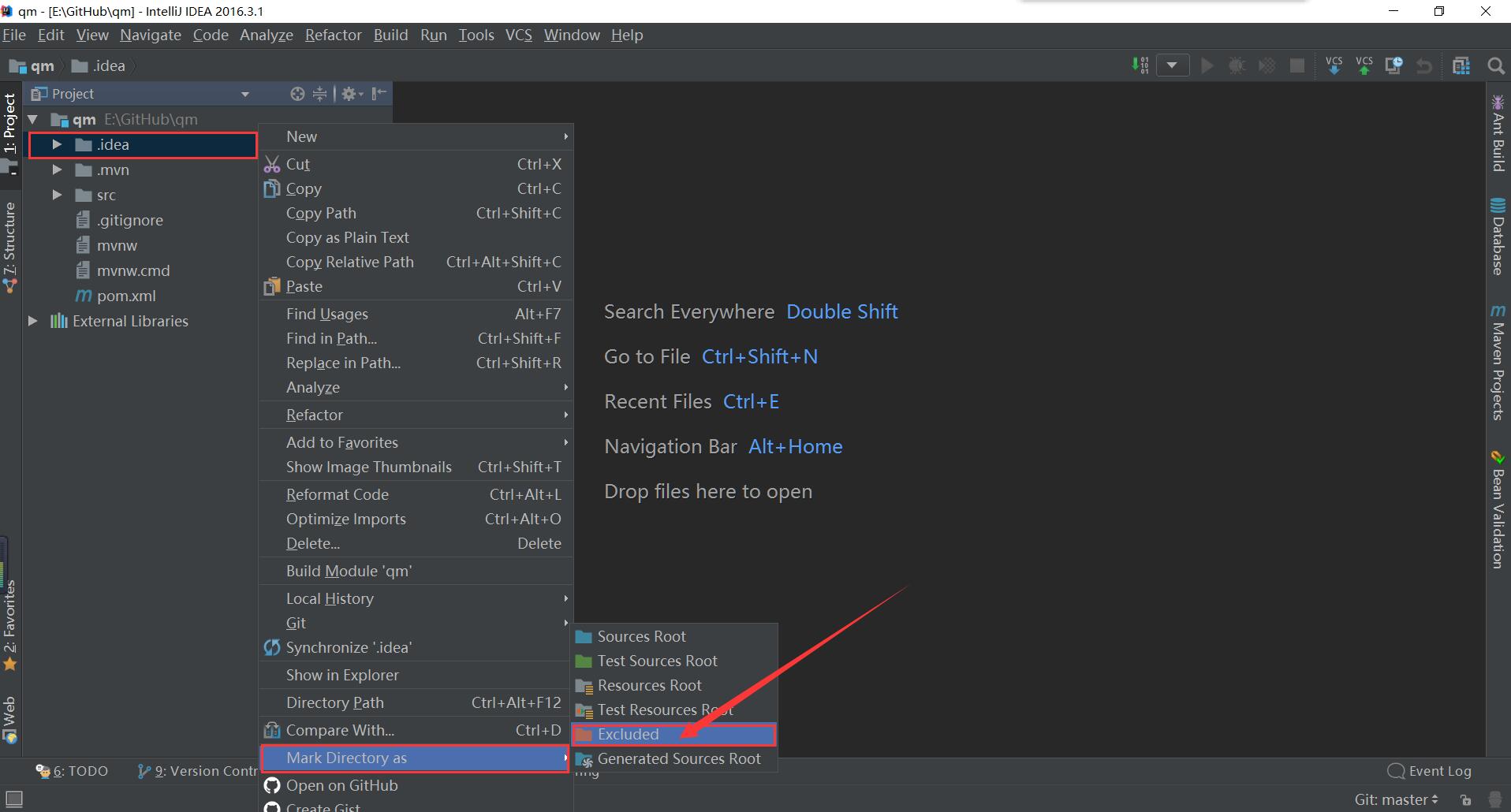
Task: Click the Search Everywhere magnifier icon
Action: pyautogui.click(x=1495, y=65)
